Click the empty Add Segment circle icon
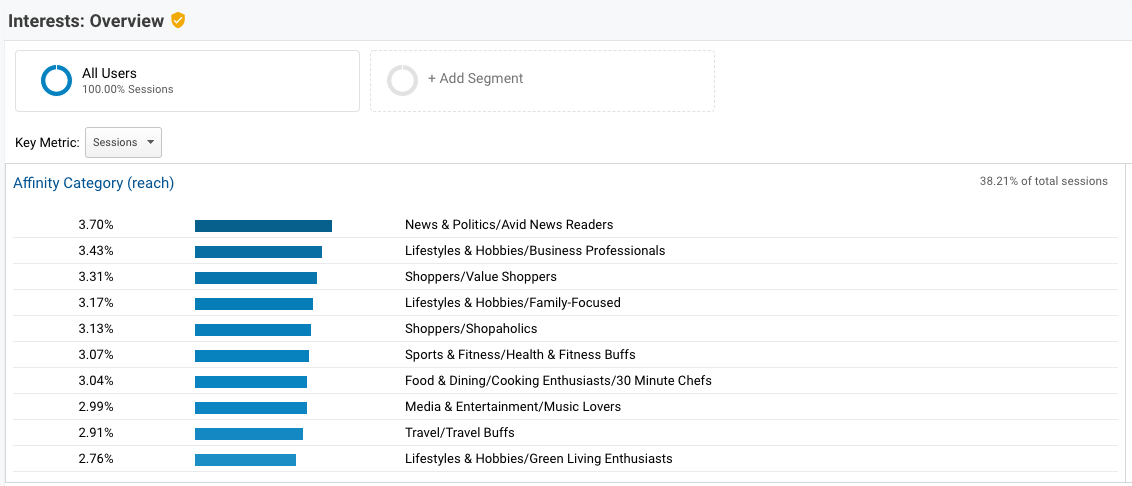The image size is (1132, 486). click(x=402, y=81)
